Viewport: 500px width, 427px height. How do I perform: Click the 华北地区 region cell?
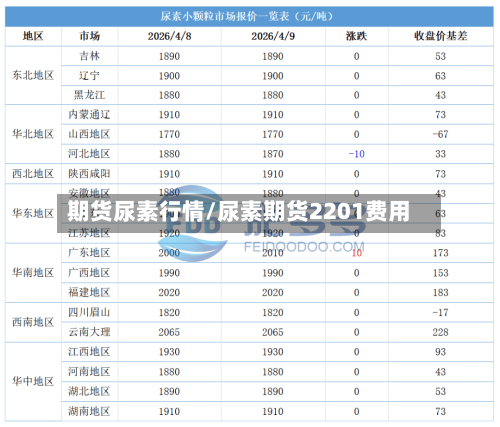coord(33,134)
